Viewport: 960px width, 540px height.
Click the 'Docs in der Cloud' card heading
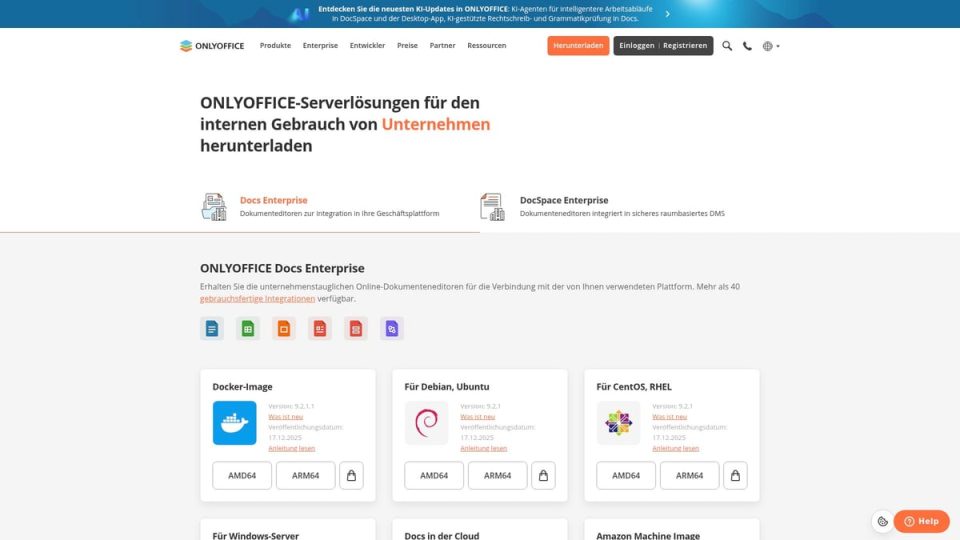[x=441, y=536]
